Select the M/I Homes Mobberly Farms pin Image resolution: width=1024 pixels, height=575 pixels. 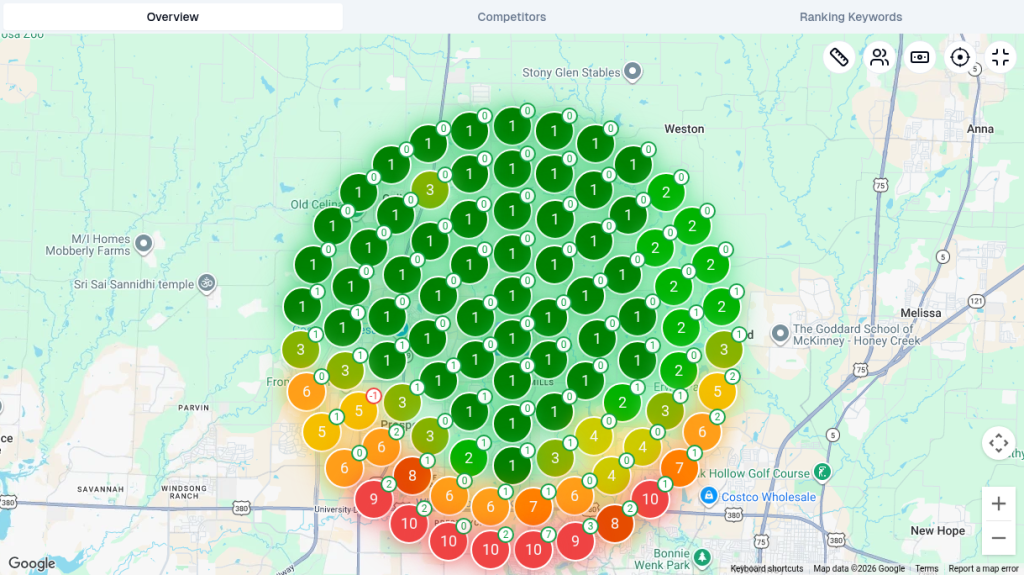pos(144,244)
